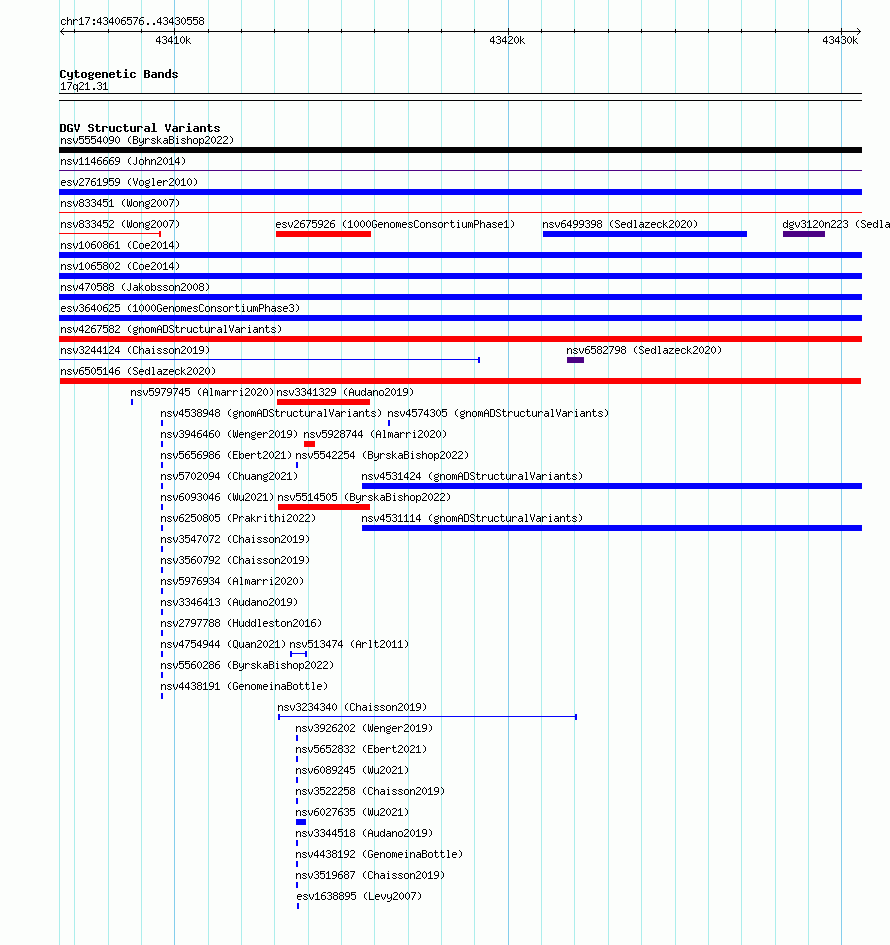Open nsv3519687 (Chaisson2019) label

[x=370, y=876]
